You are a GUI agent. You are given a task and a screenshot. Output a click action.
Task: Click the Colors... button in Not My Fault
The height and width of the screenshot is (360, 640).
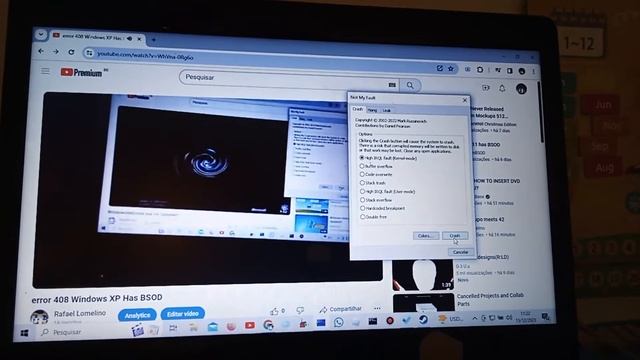(x=425, y=236)
